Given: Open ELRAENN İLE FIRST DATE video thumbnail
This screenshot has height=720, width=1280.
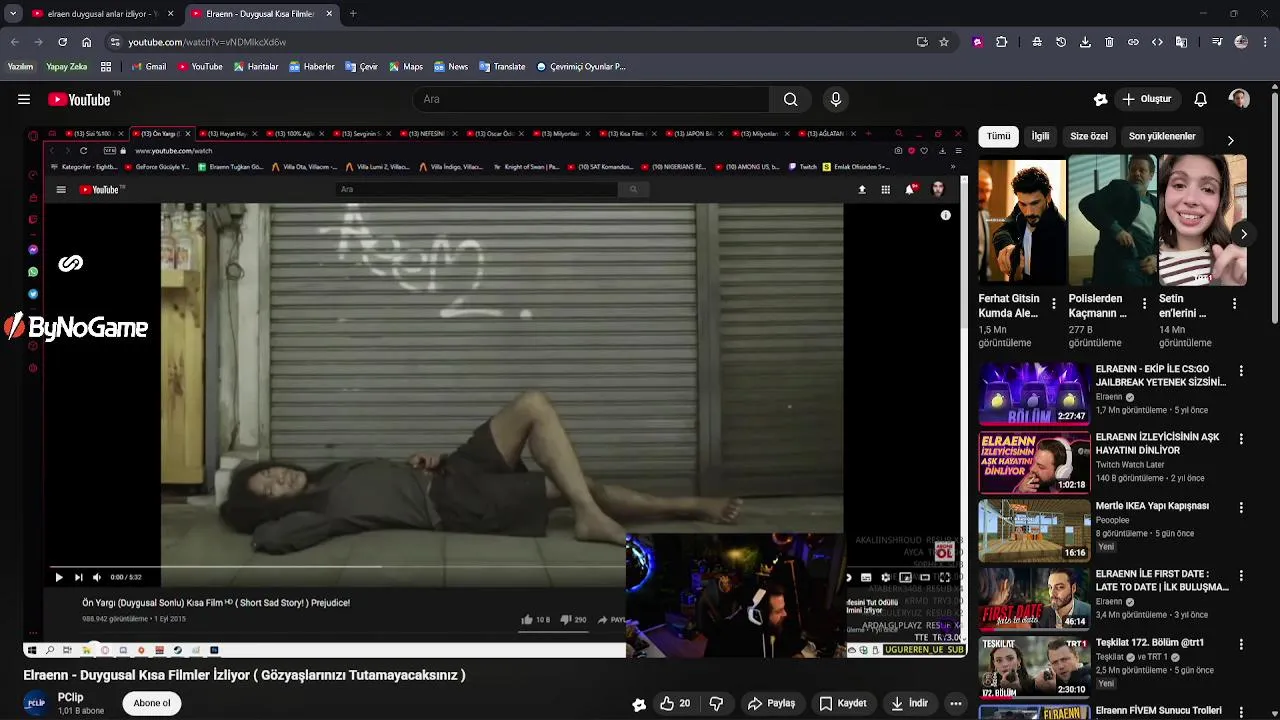Looking at the screenshot, I should coord(1034,600).
